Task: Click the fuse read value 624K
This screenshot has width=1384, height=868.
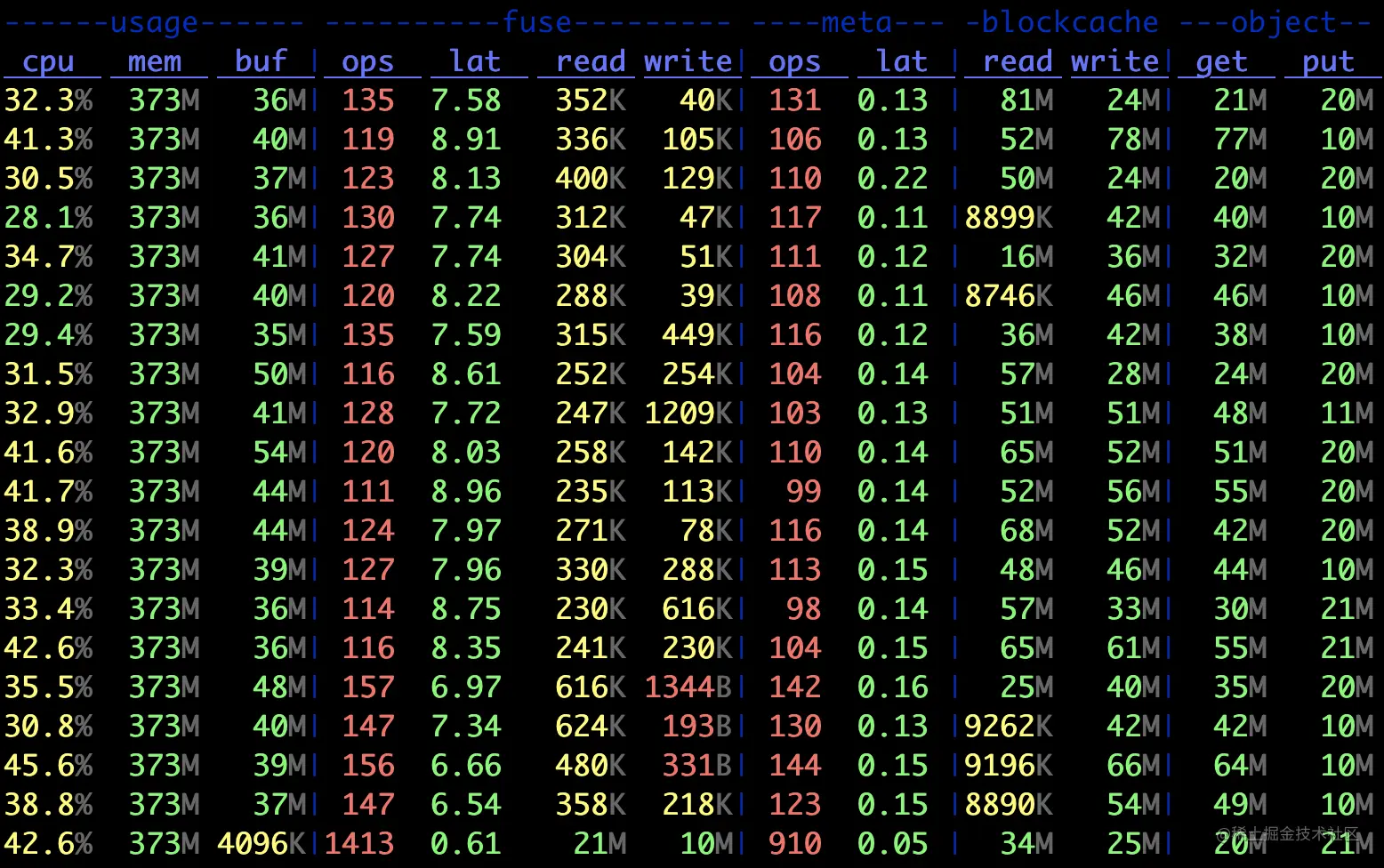Action: coord(591,727)
